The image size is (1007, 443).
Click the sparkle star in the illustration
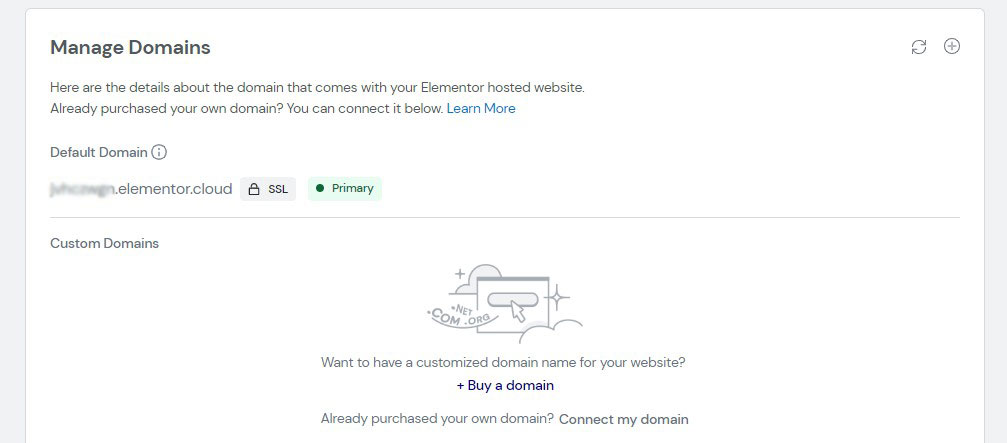point(557,297)
